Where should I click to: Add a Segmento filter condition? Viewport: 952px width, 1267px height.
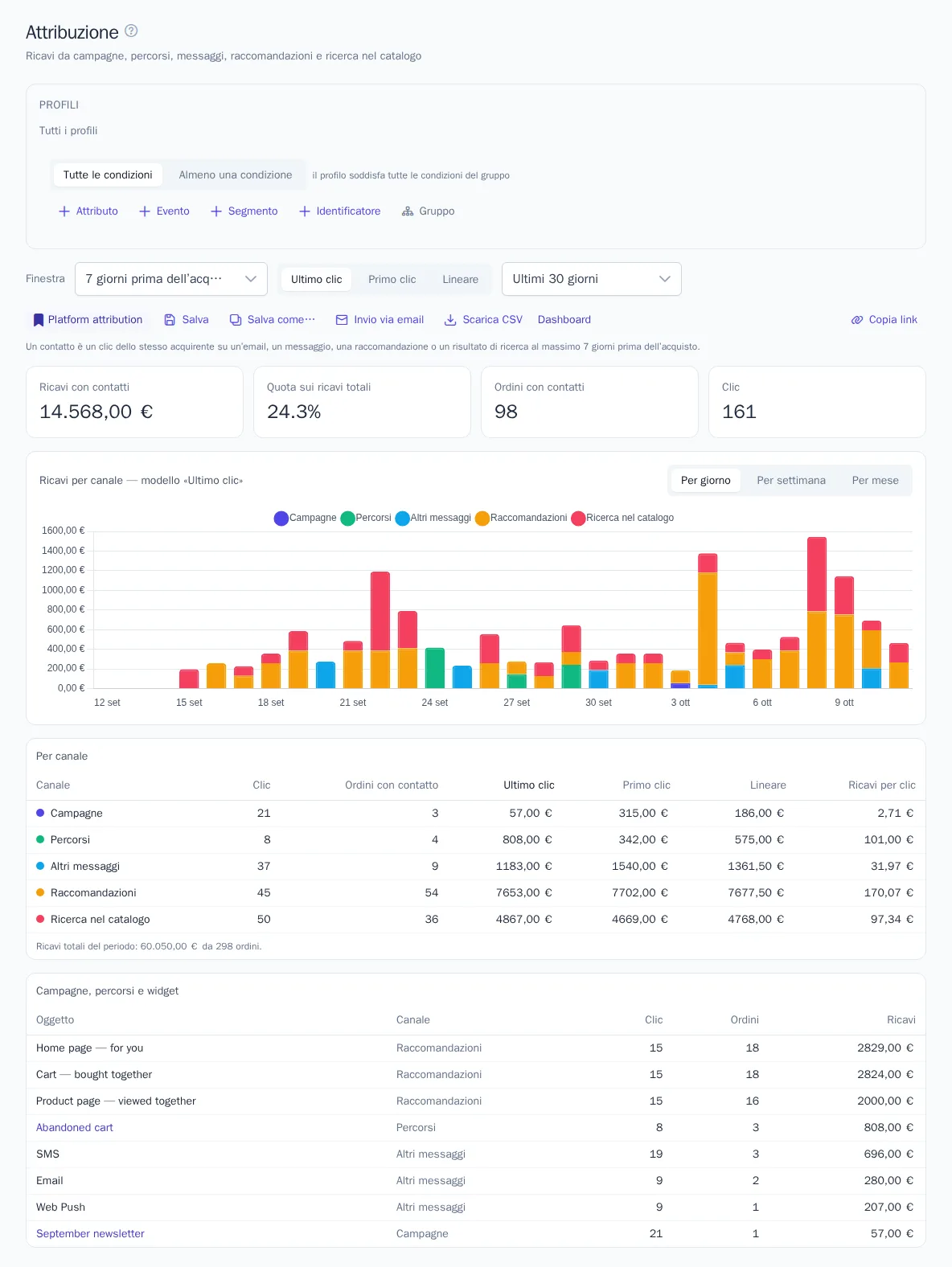coord(244,211)
